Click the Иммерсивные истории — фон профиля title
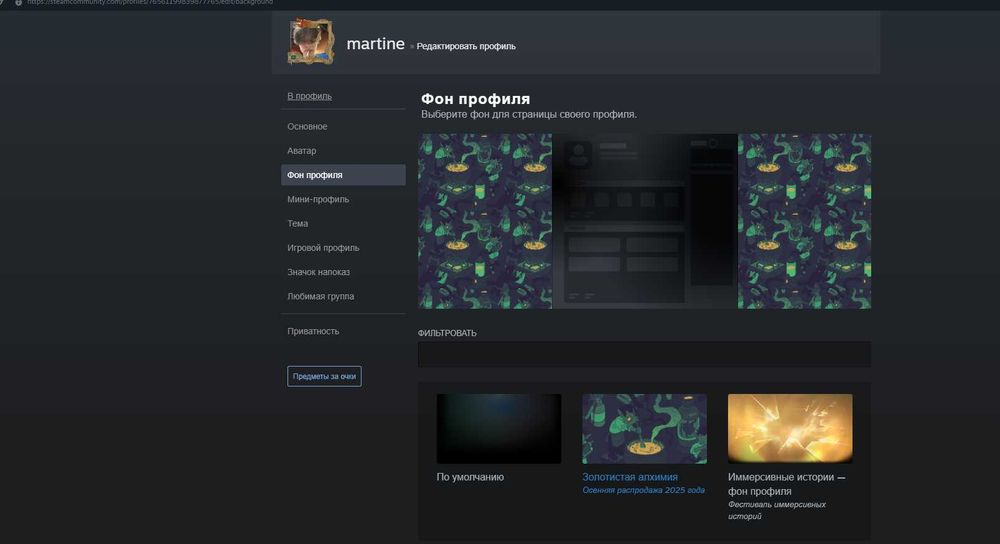The width and height of the screenshot is (1000, 544). pyautogui.click(x=786, y=484)
